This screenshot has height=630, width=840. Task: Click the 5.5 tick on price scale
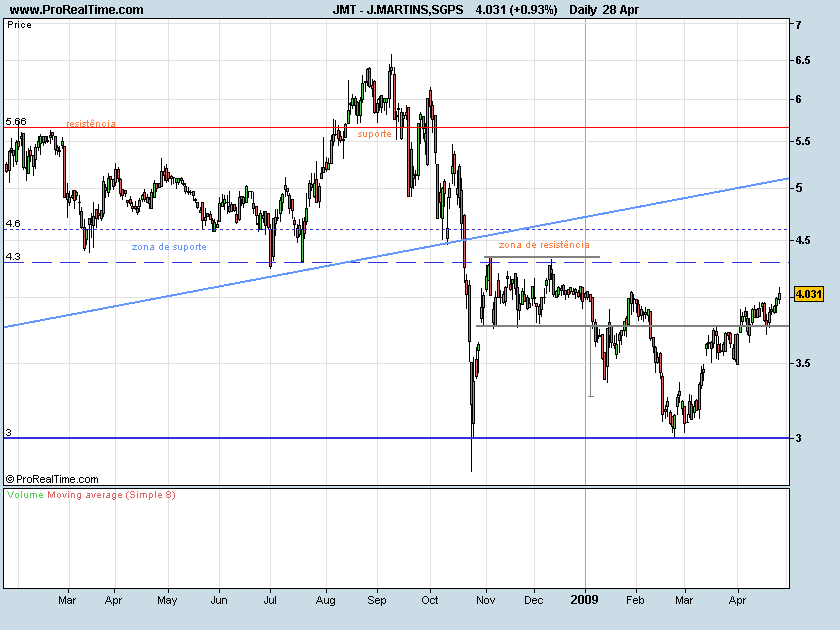click(802, 141)
